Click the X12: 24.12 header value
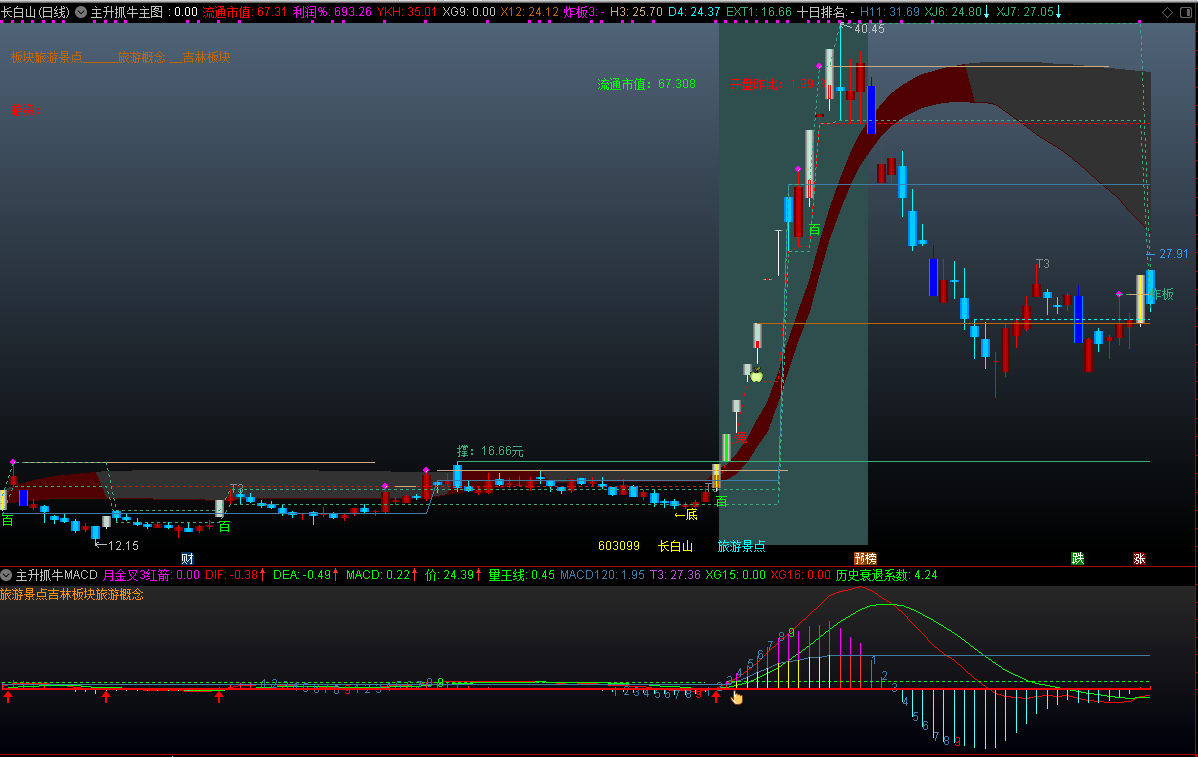Screen dimensions: 1198x757 pos(529,12)
